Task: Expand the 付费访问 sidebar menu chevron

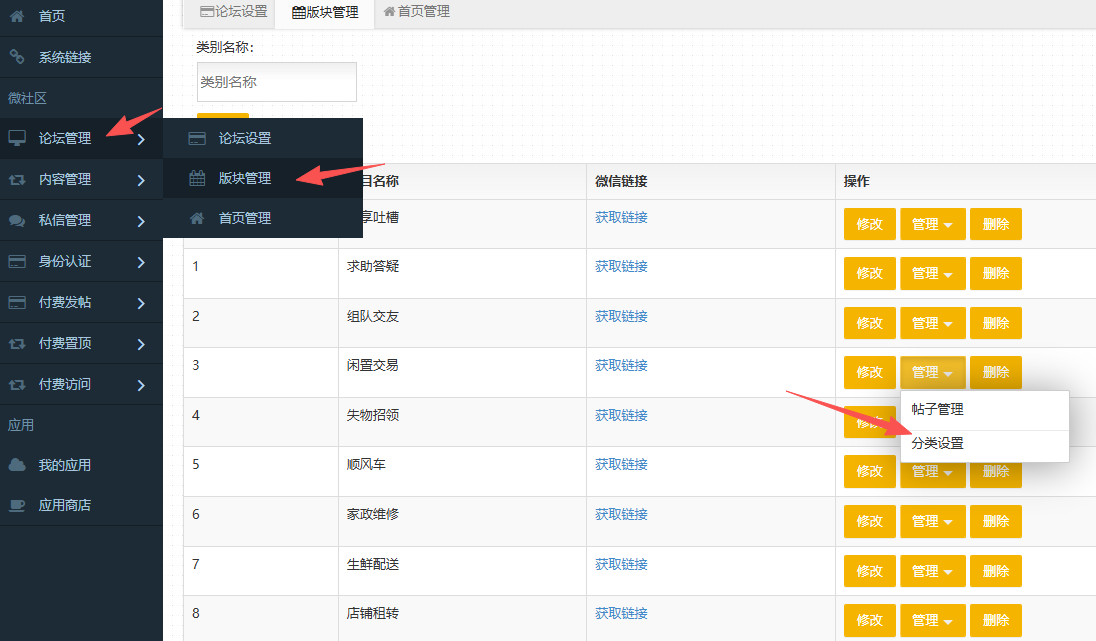Action: [141, 385]
